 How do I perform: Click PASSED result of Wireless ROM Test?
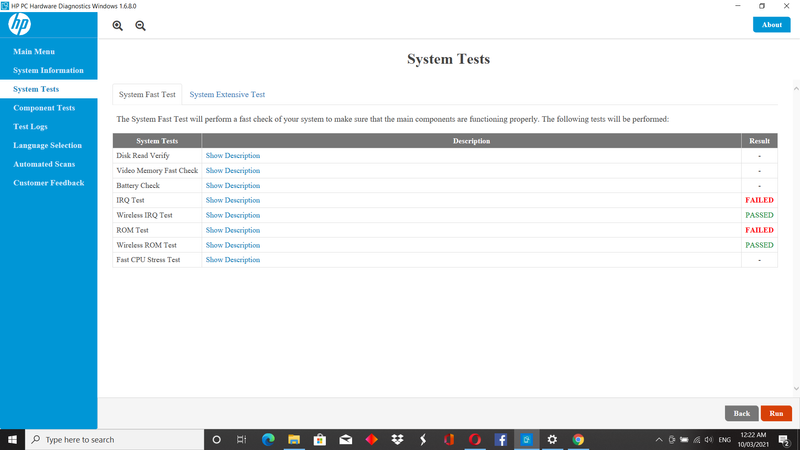[759, 245]
